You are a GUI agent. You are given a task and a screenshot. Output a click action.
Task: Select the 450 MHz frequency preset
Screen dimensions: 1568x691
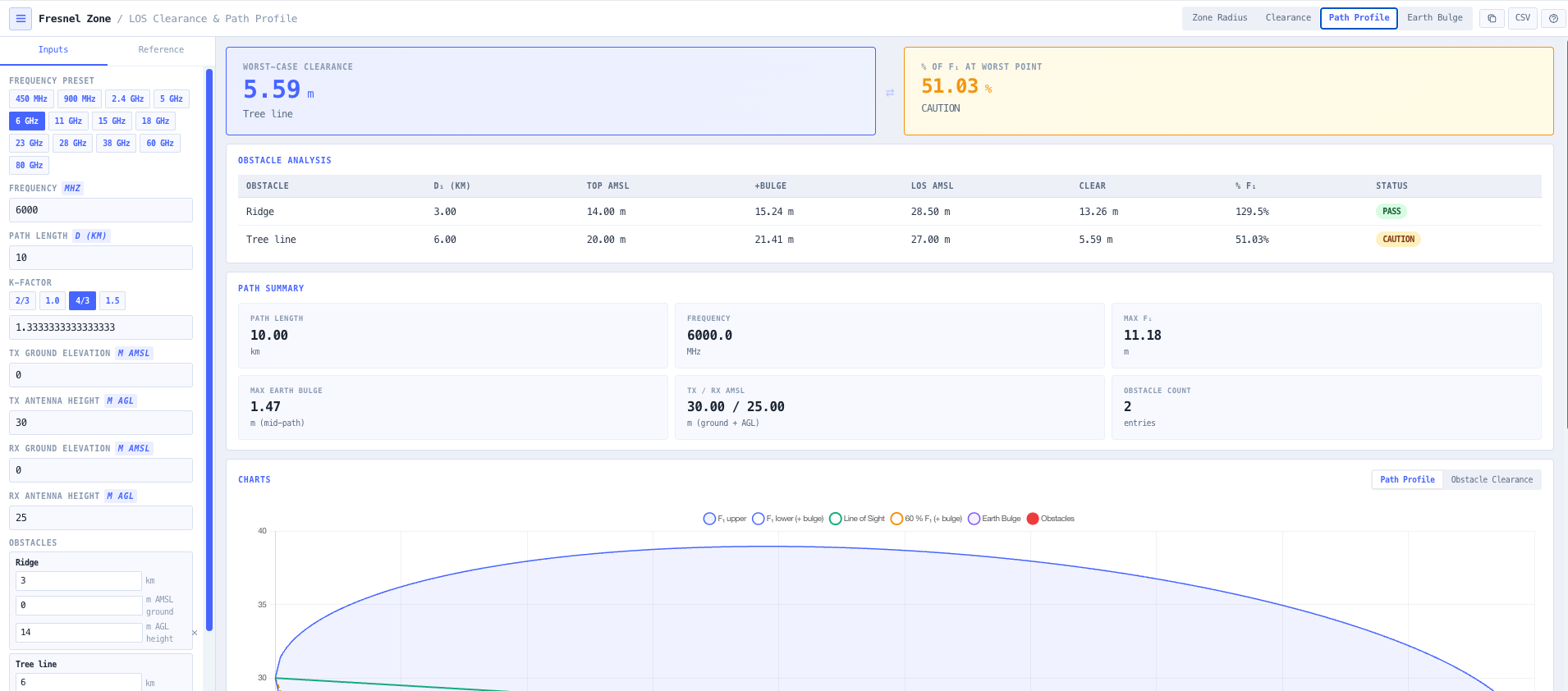(31, 98)
